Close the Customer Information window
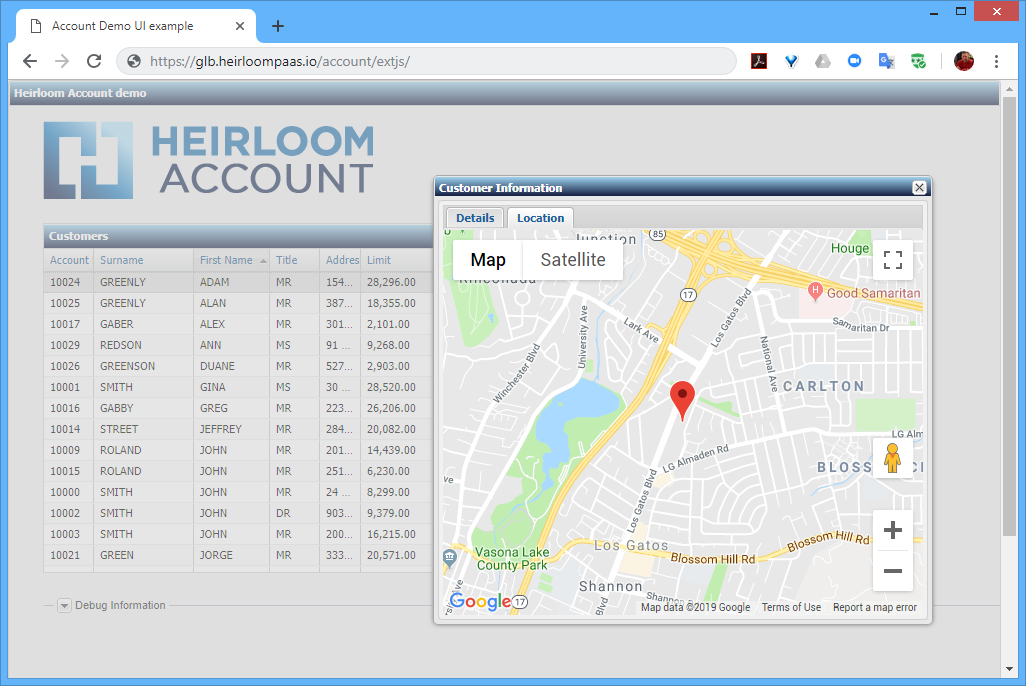 919,188
